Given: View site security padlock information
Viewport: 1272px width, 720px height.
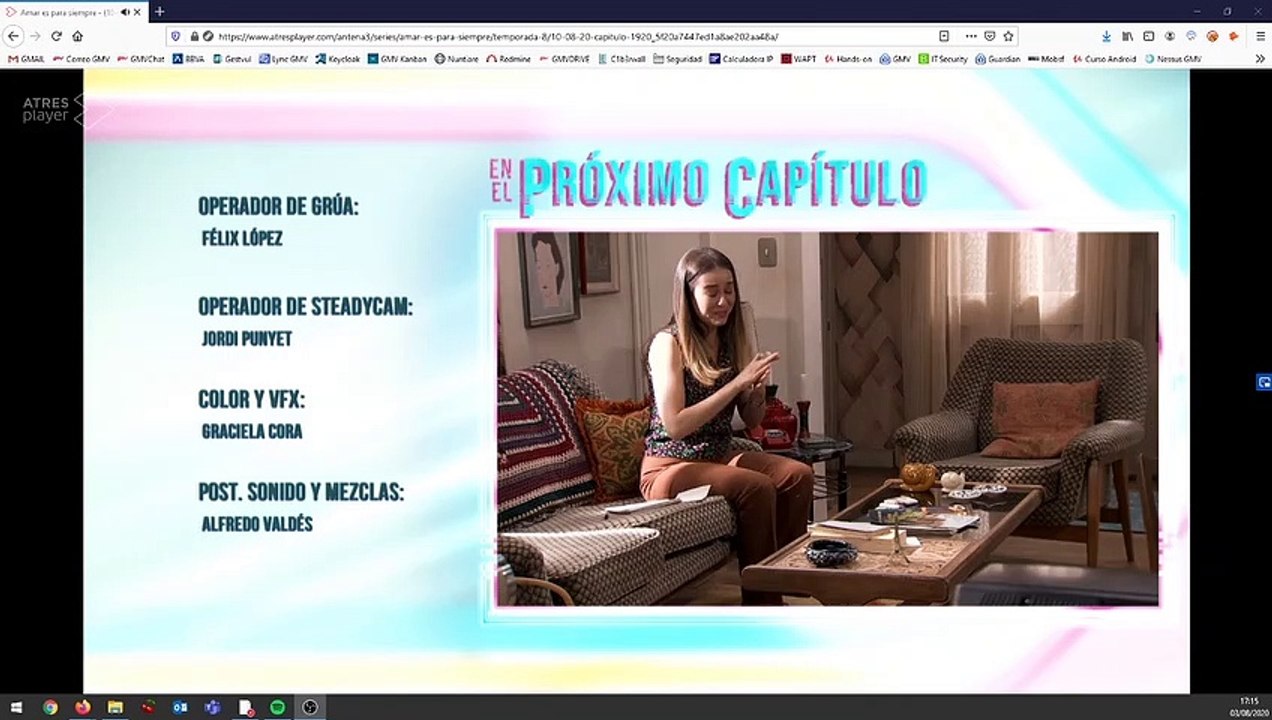Looking at the screenshot, I should (194, 36).
